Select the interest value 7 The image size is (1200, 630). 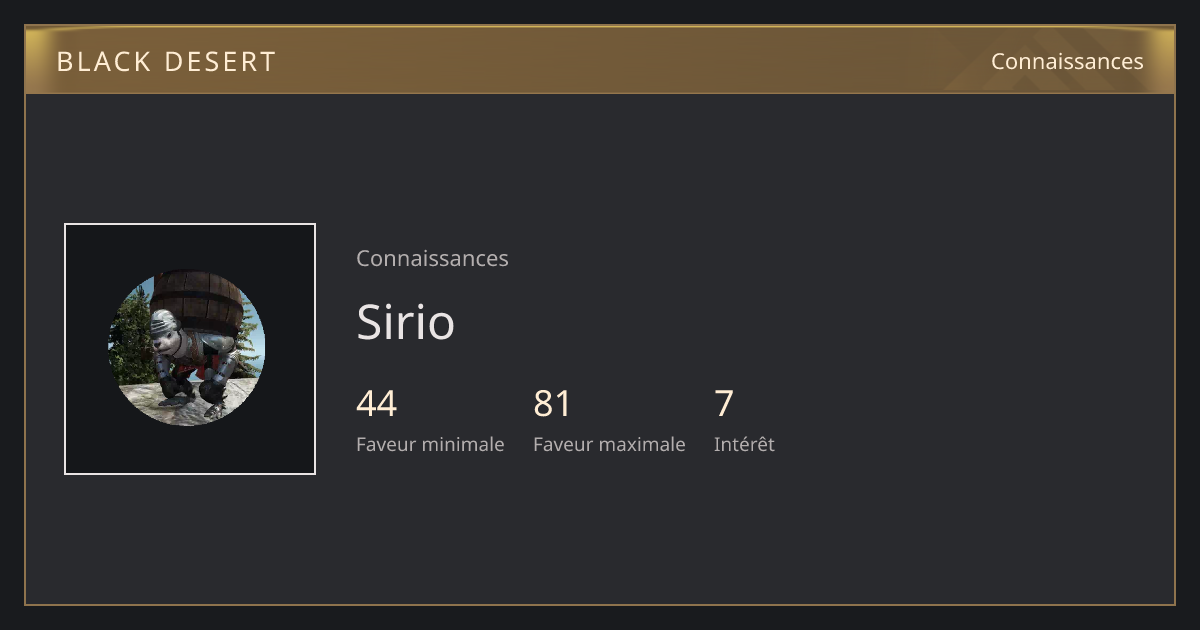(x=724, y=404)
